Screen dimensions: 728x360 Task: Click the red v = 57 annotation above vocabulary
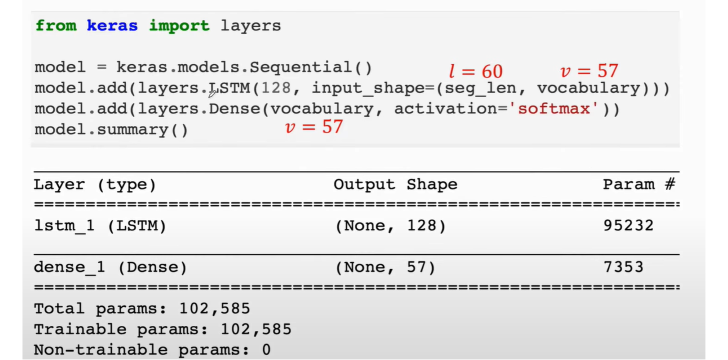tap(589, 71)
